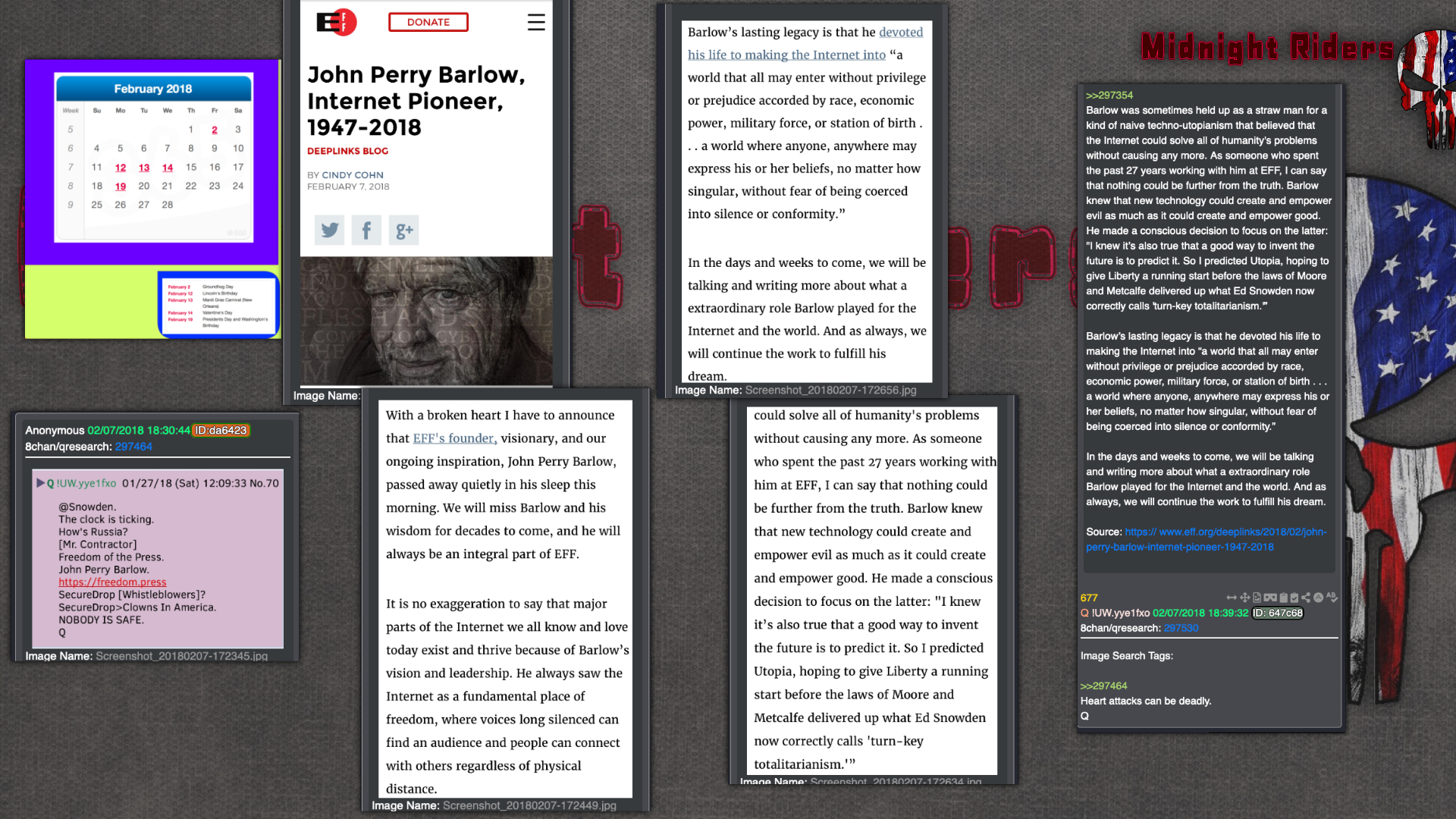Click the "Heart attacks can be deadly." text
Screen dimensions: 1456x819
(1146, 701)
